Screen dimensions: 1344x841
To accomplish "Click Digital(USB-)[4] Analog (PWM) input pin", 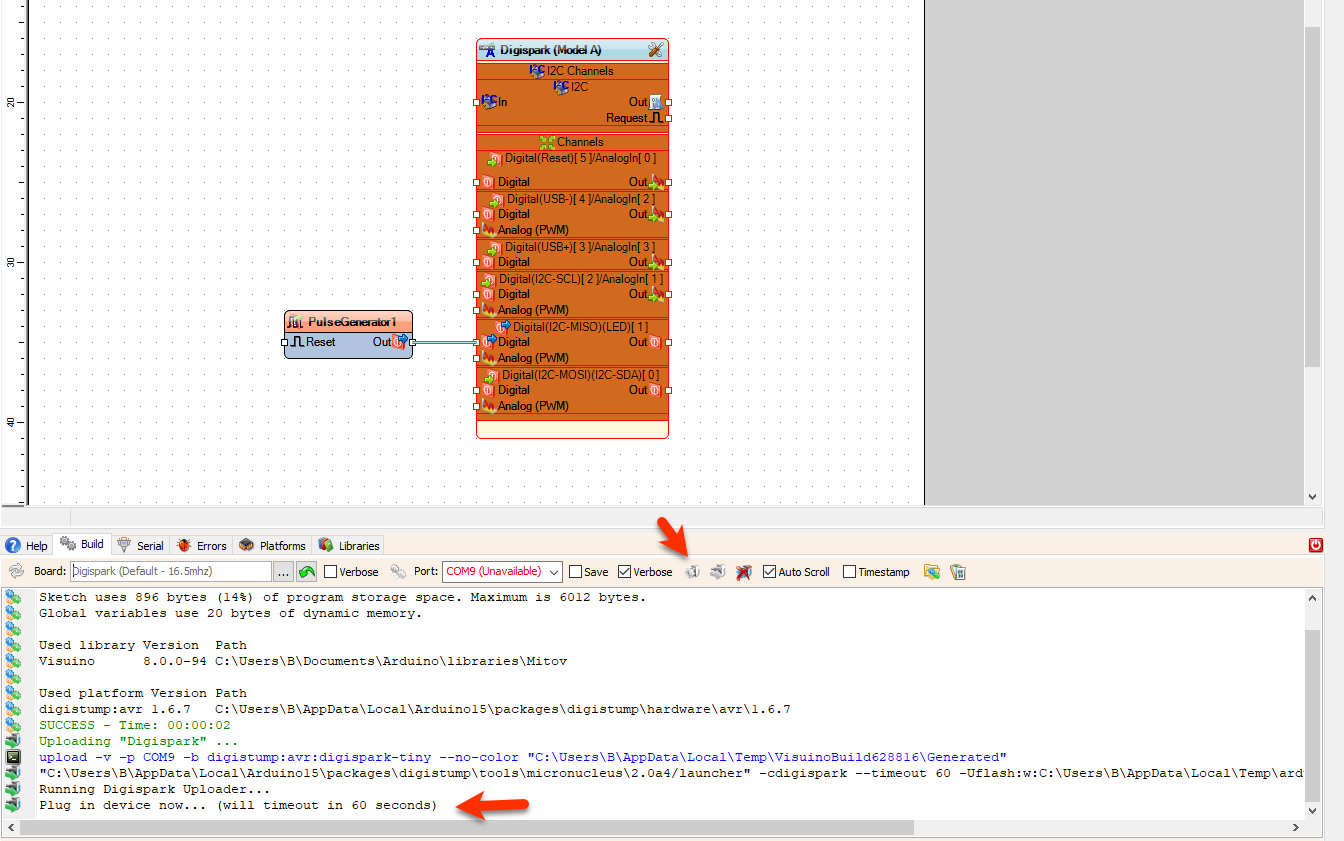I will pos(476,230).
